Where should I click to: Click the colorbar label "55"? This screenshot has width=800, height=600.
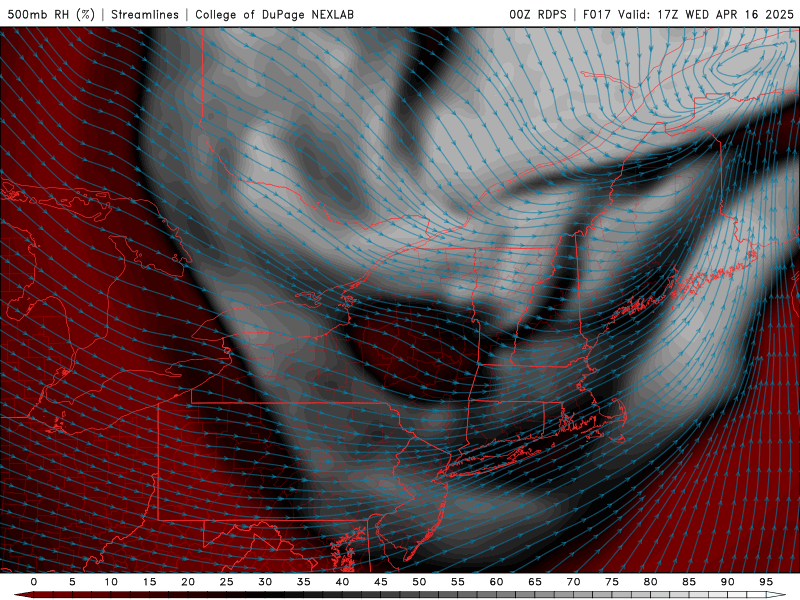tap(458, 582)
